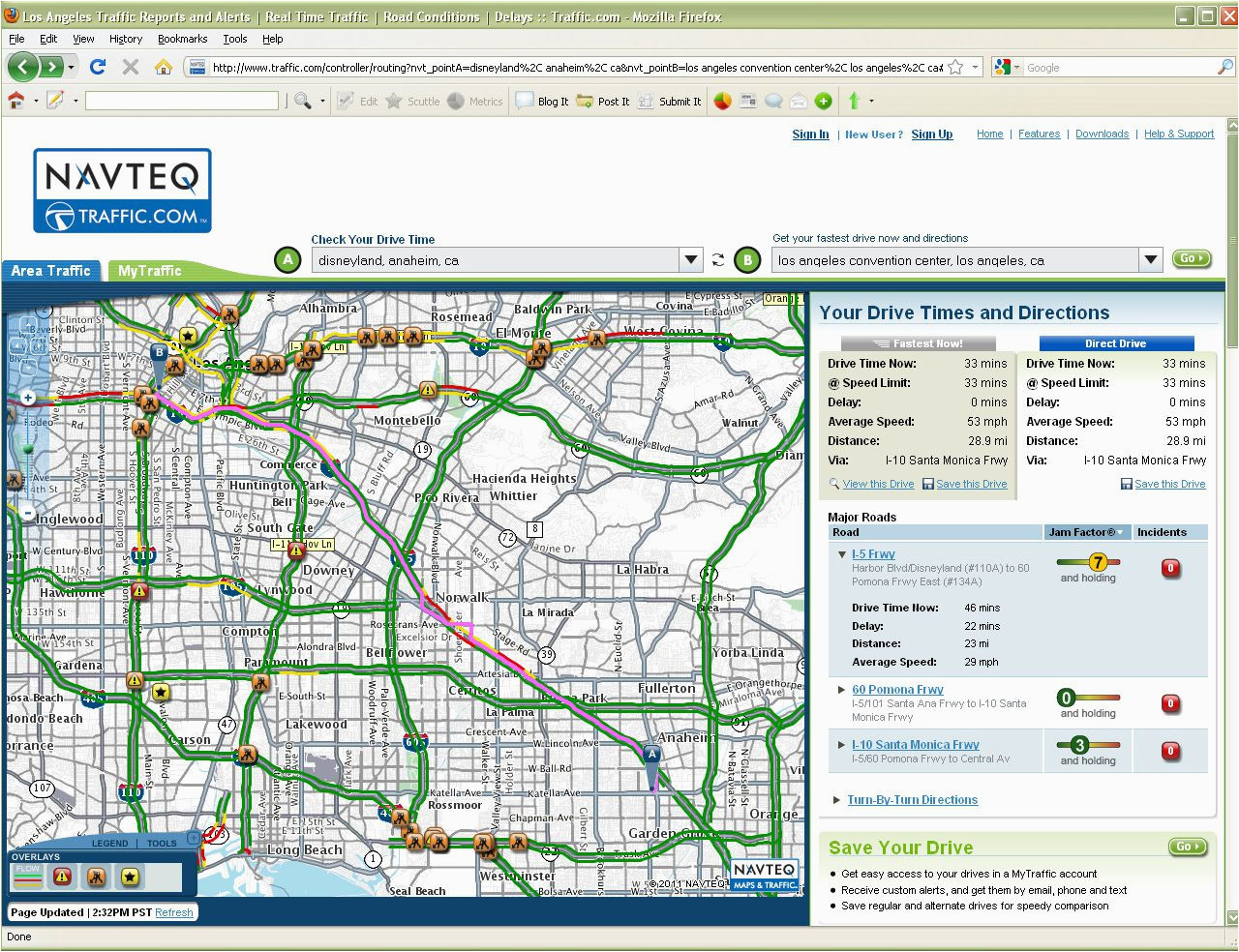
Task: Click the Blog It toolbar button
Action: [542, 101]
